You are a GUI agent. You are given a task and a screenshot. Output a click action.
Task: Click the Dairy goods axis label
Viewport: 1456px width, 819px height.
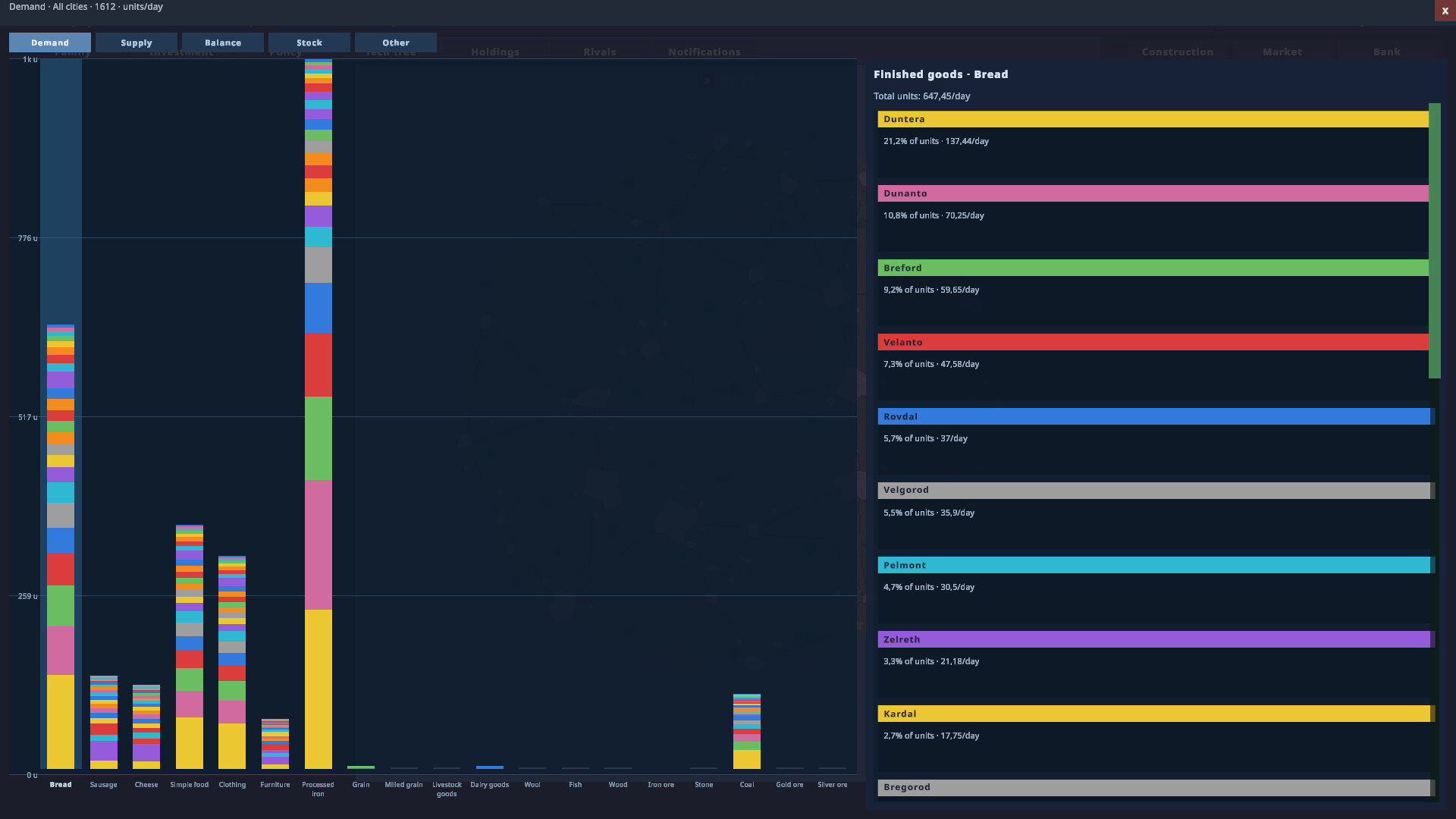490,785
